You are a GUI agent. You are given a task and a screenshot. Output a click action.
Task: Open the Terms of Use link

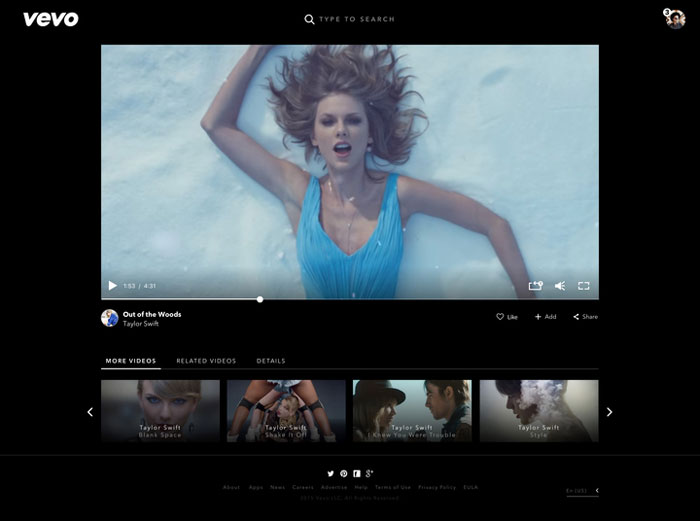(392, 487)
